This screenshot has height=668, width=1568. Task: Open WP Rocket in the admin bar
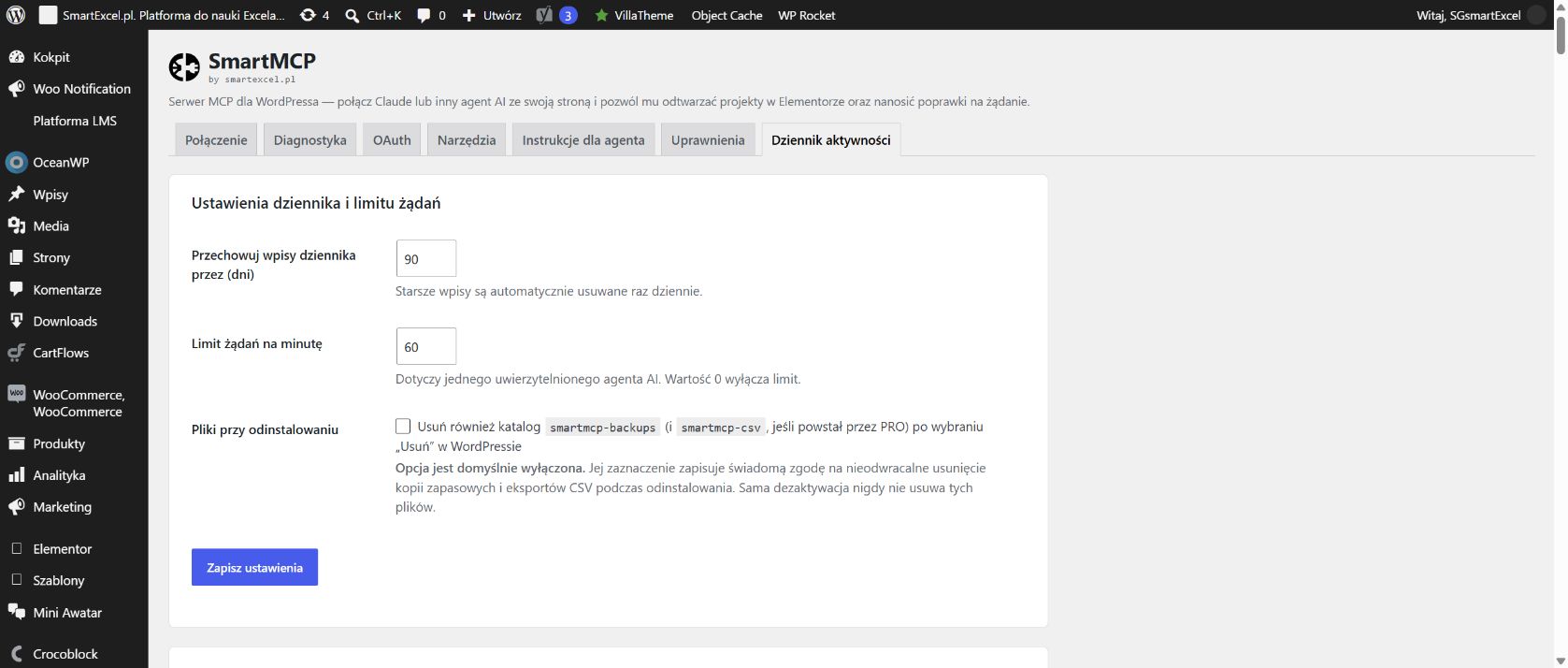coord(807,15)
